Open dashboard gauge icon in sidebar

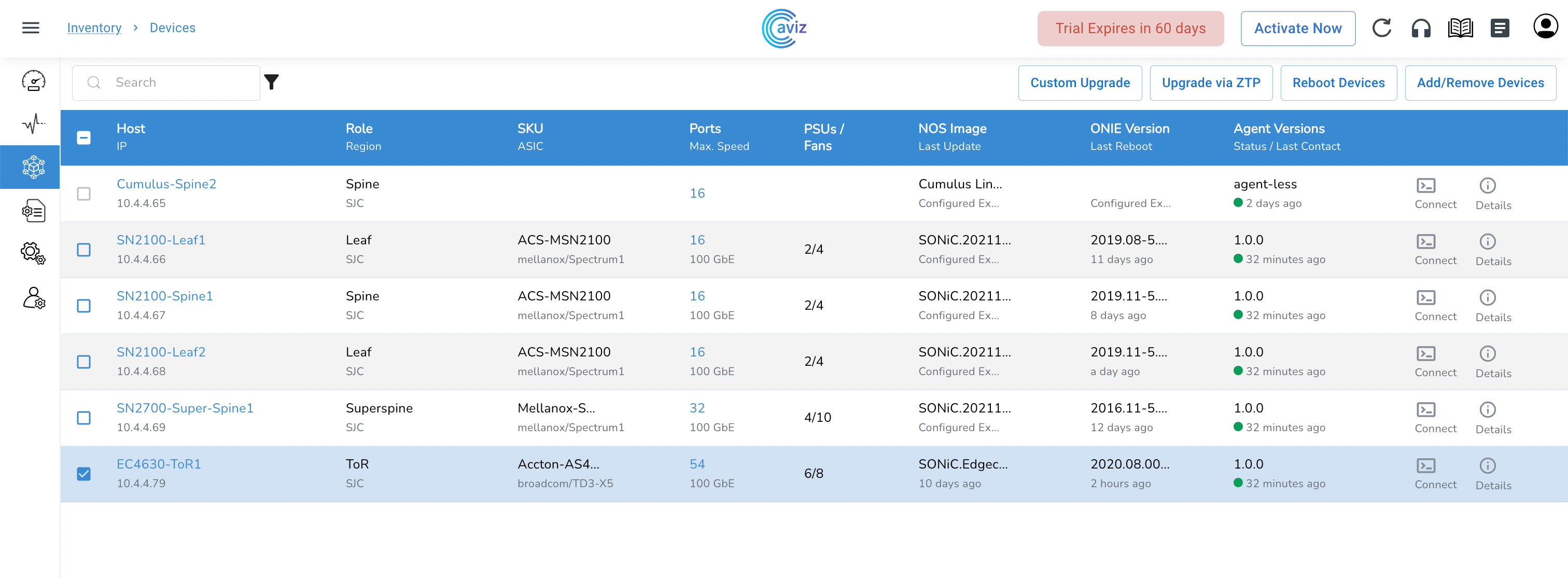pos(34,81)
